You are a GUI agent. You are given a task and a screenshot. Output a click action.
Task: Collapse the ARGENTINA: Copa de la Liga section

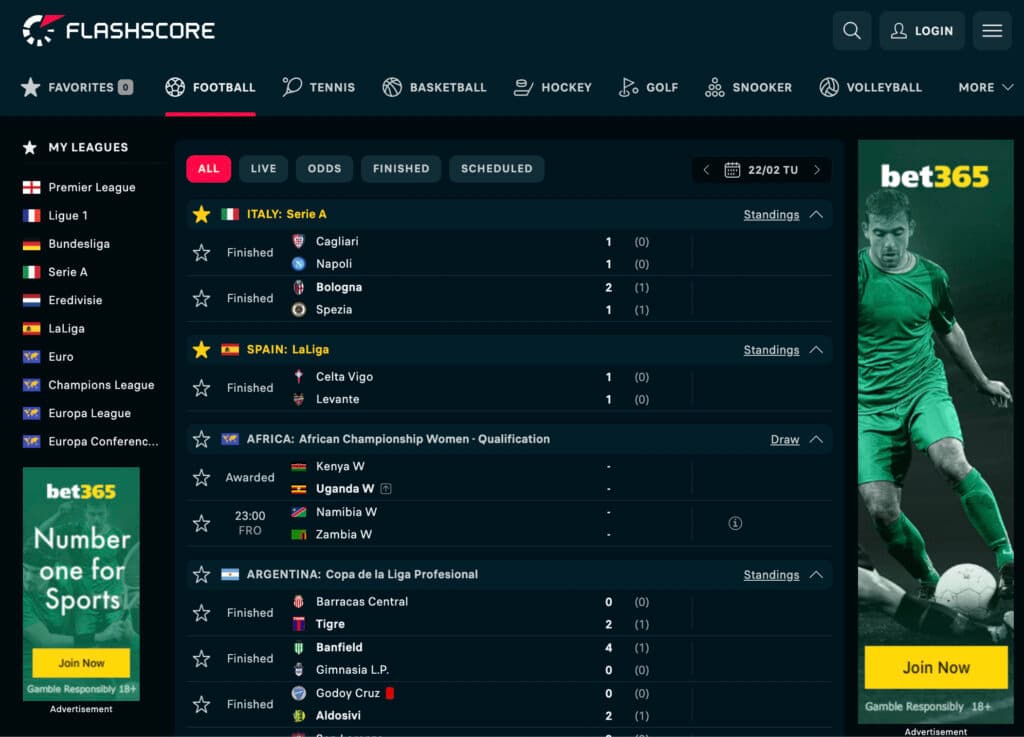point(816,574)
